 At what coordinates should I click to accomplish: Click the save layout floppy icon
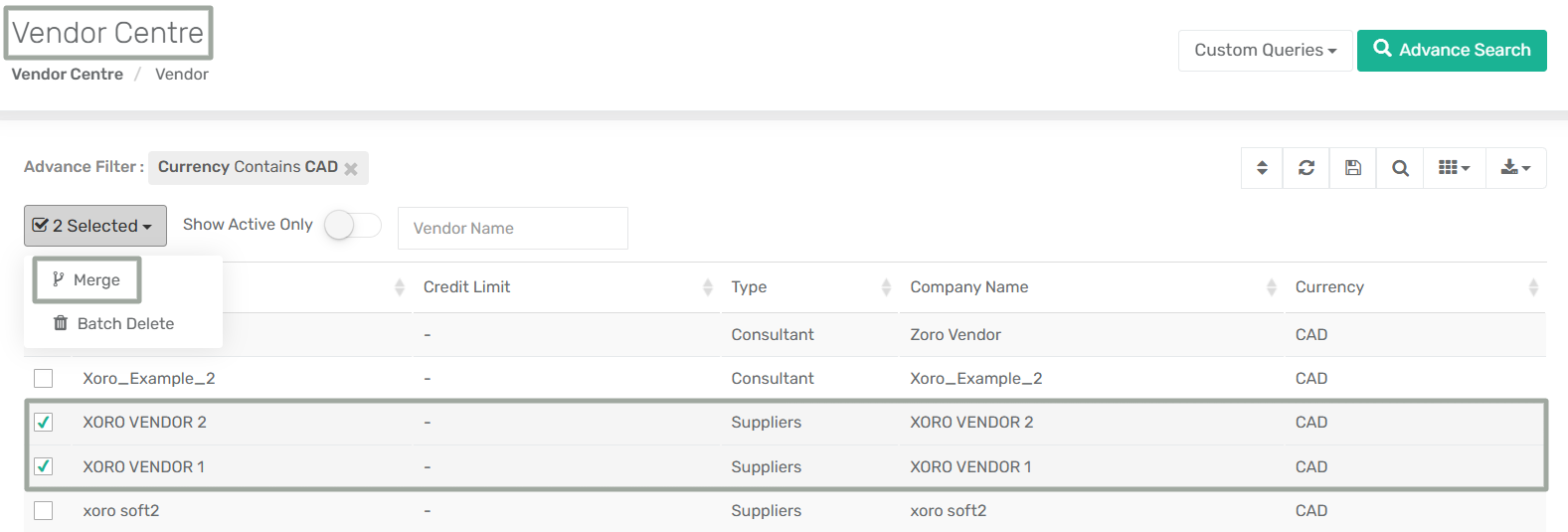[x=1353, y=168]
